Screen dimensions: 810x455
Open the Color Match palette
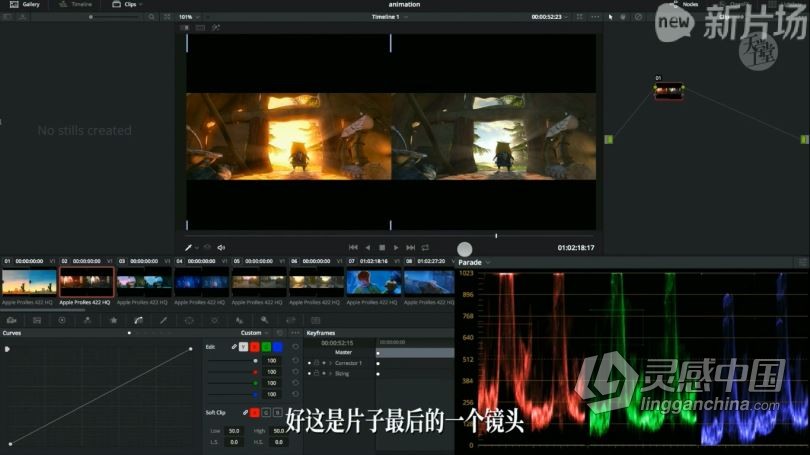(37, 320)
